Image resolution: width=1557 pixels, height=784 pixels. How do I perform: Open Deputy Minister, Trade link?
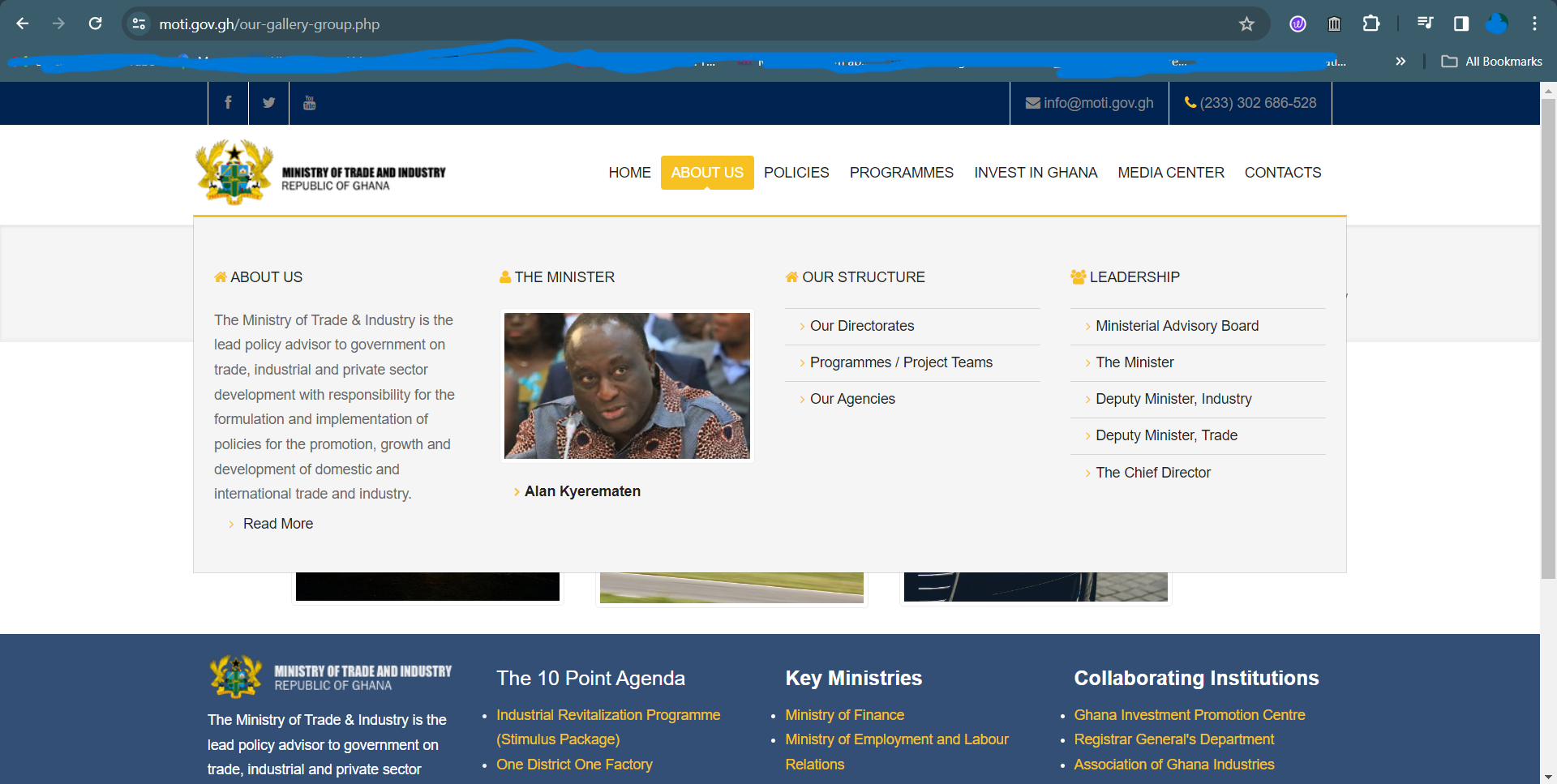click(x=1165, y=435)
